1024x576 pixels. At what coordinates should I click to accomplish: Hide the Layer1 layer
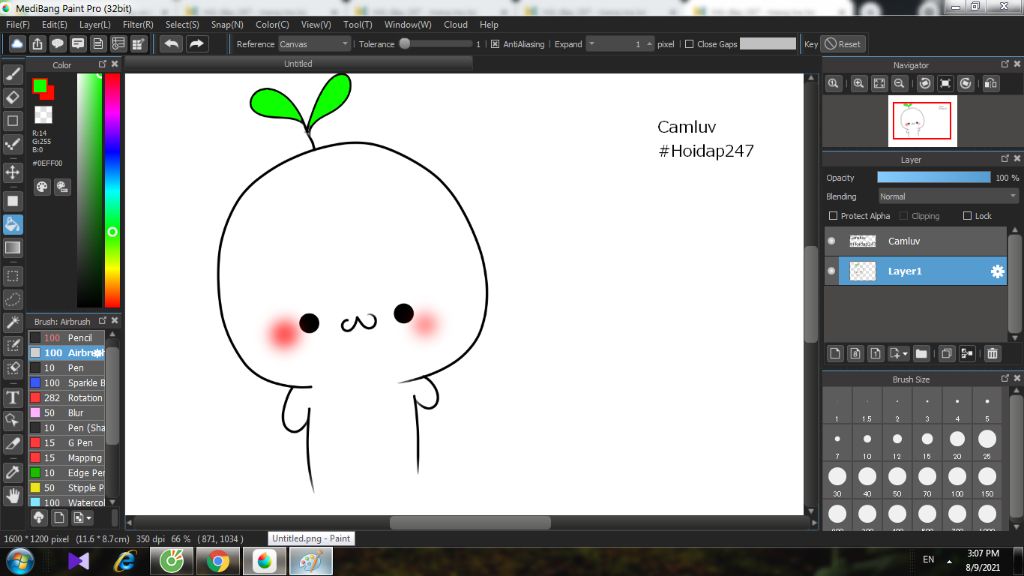(x=831, y=271)
